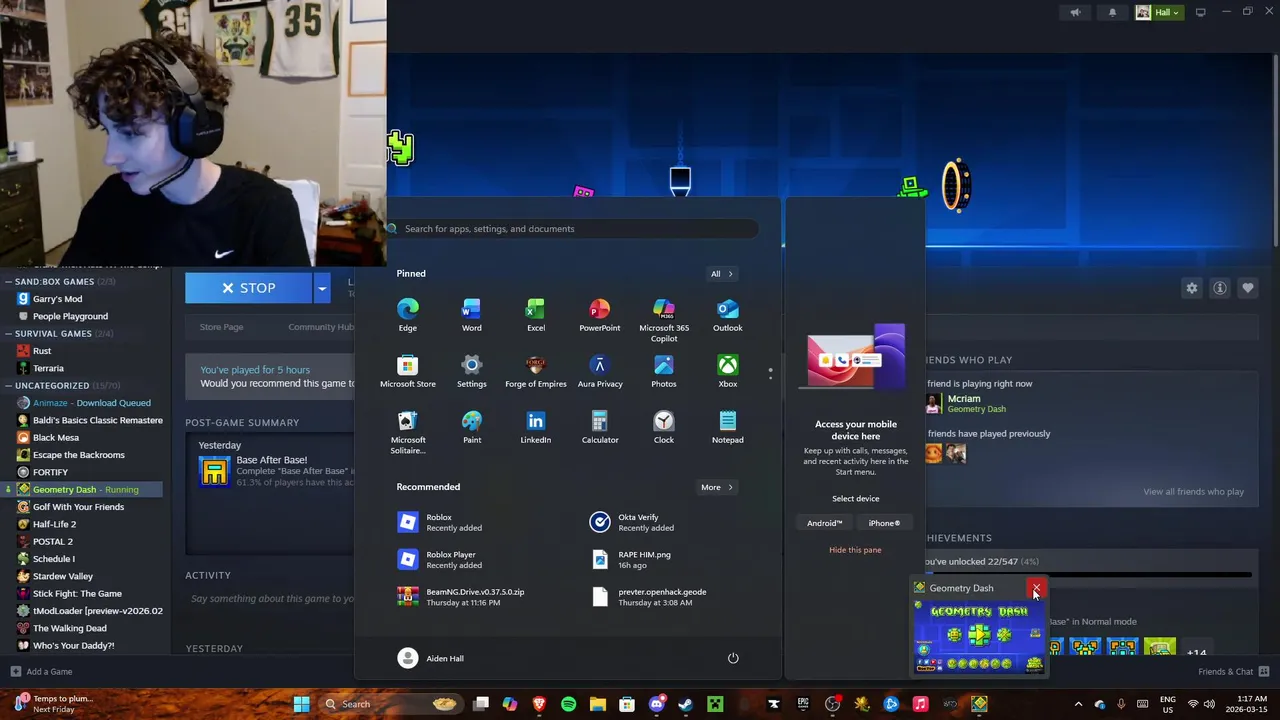Open Brave browser from taskbar
The height and width of the screenshot is (720, 1280).
(539, 704)
